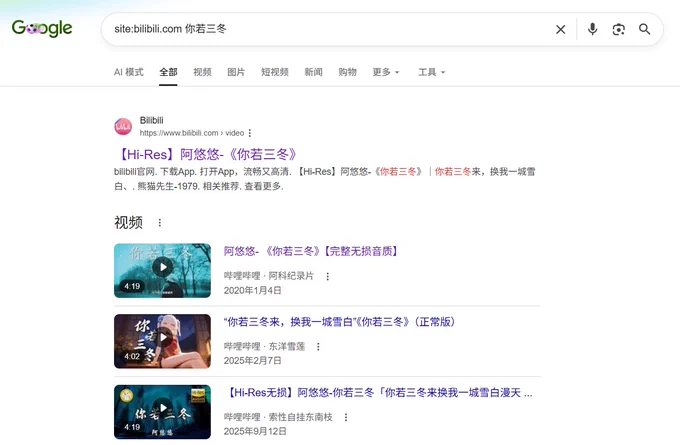Image resolution: width=680 pixels, height=445 pixels.
Task: Open the options menu next to 视频 heading
Action: tap(160, 222)
